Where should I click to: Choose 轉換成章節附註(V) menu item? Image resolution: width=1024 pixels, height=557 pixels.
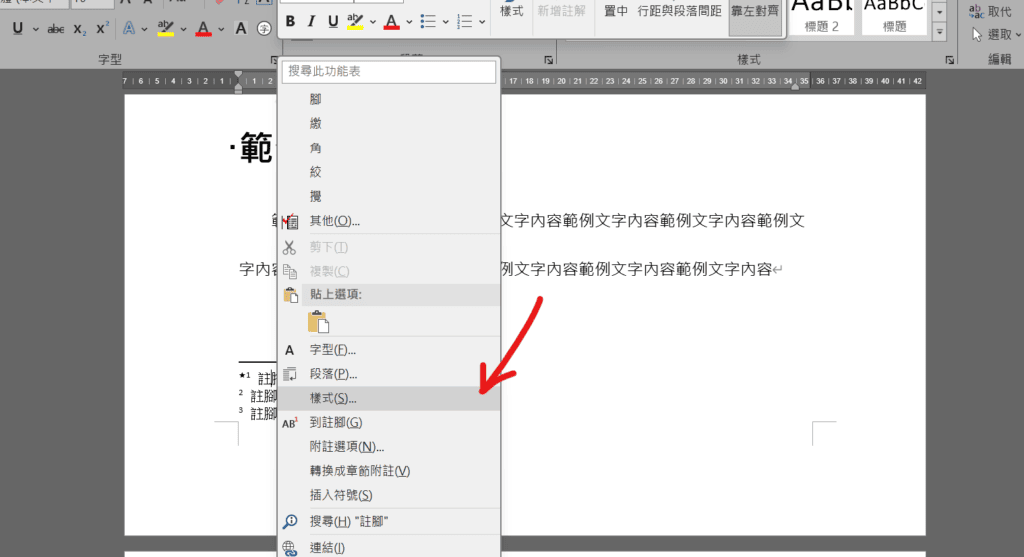pyautogui.click(x=389, y=471)
